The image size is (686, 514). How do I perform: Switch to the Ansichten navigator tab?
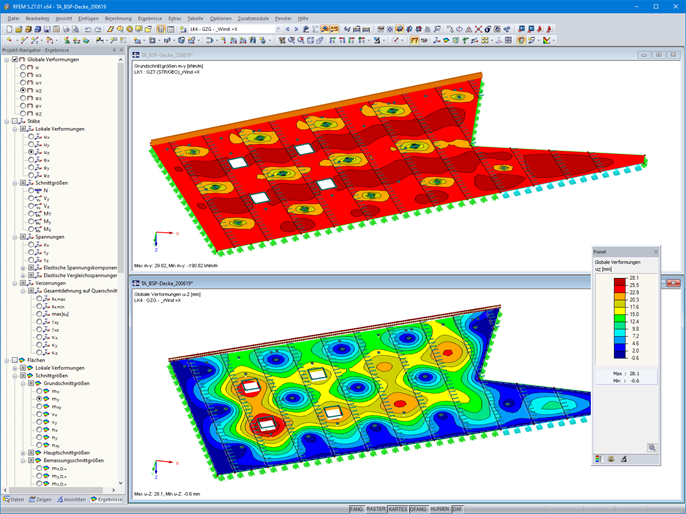[71, 499]
